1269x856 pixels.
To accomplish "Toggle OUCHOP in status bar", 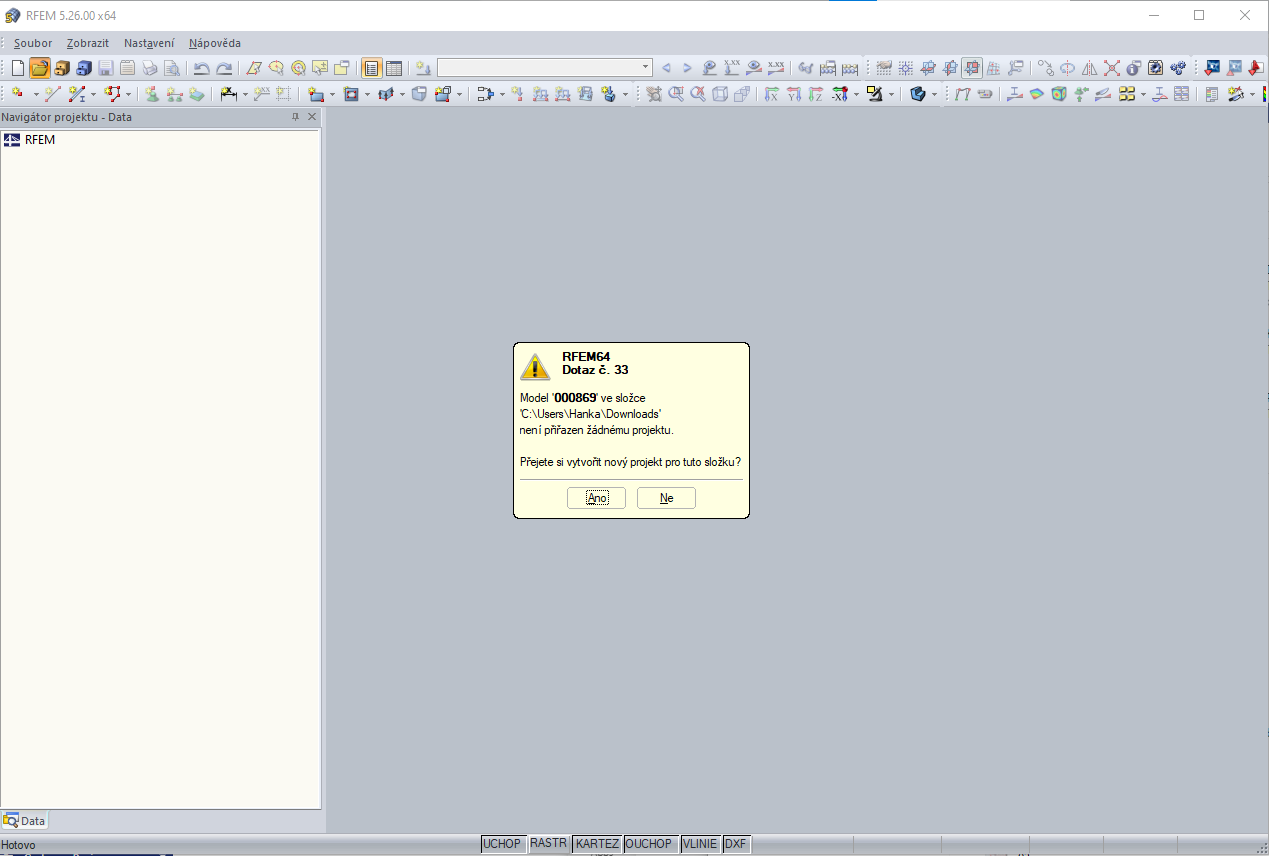I will (x=649, y=844).
